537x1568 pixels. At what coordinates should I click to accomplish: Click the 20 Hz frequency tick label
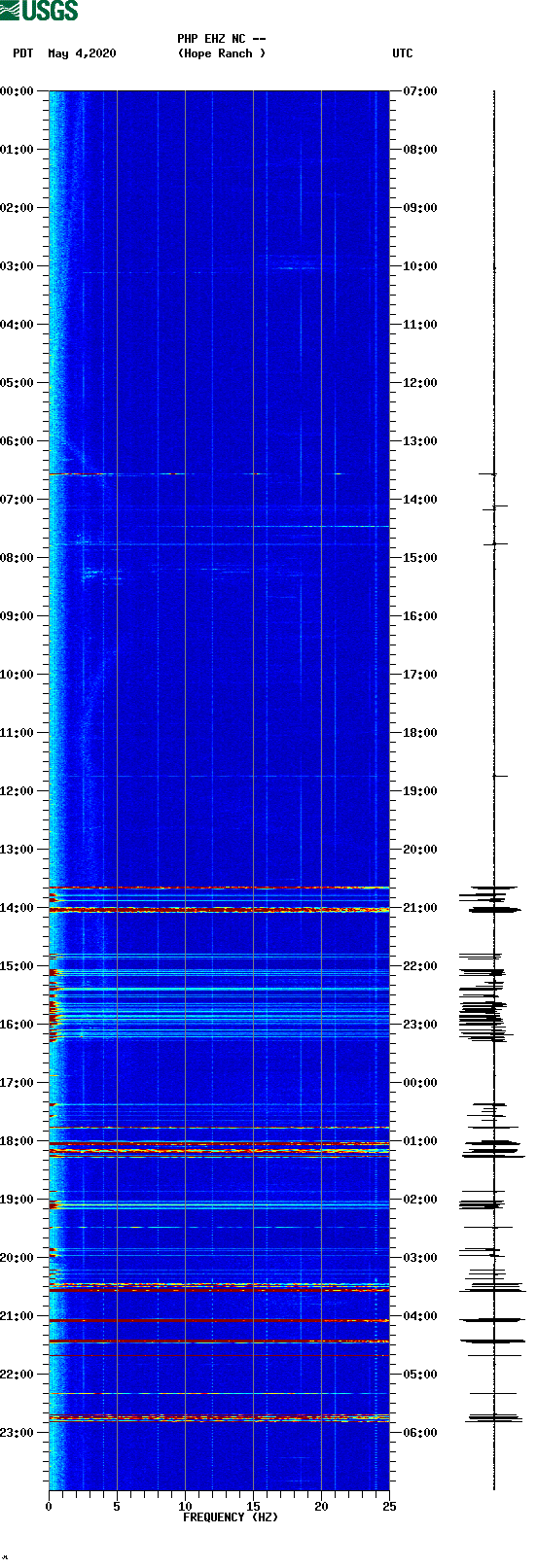click(321, 1507)
